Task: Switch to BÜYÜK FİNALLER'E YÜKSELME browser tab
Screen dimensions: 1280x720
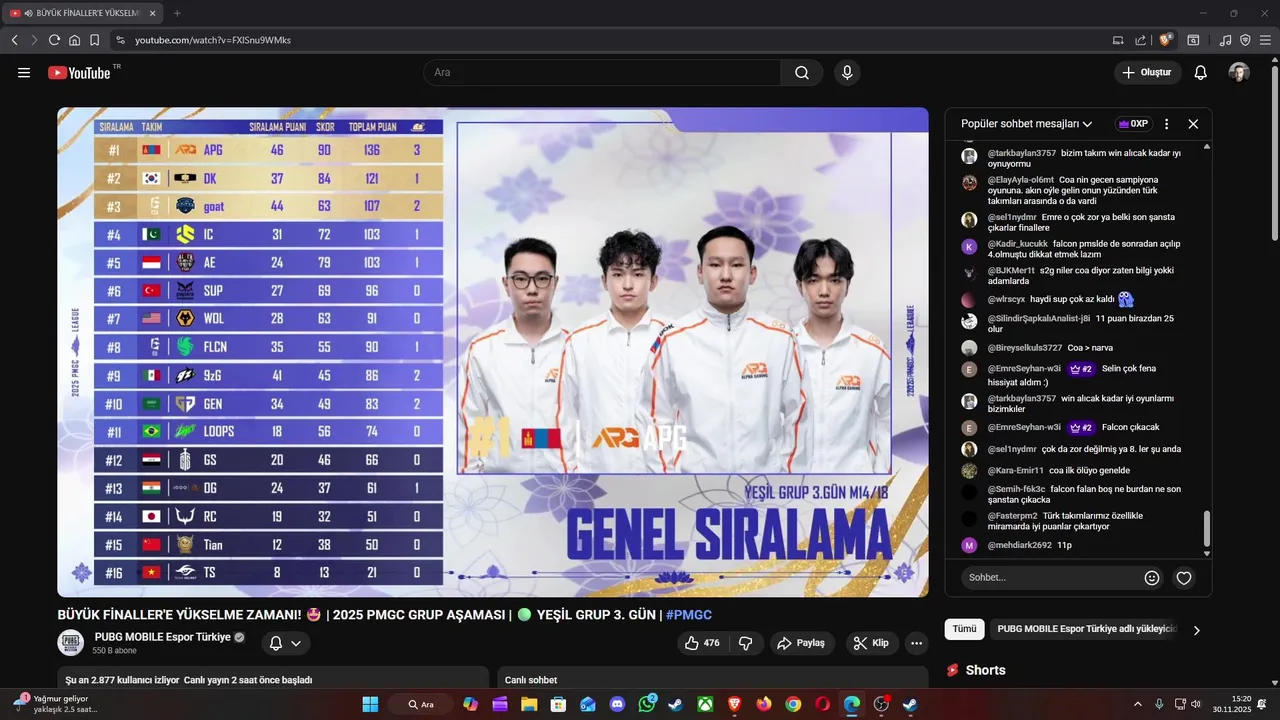Action: [85, 13]
